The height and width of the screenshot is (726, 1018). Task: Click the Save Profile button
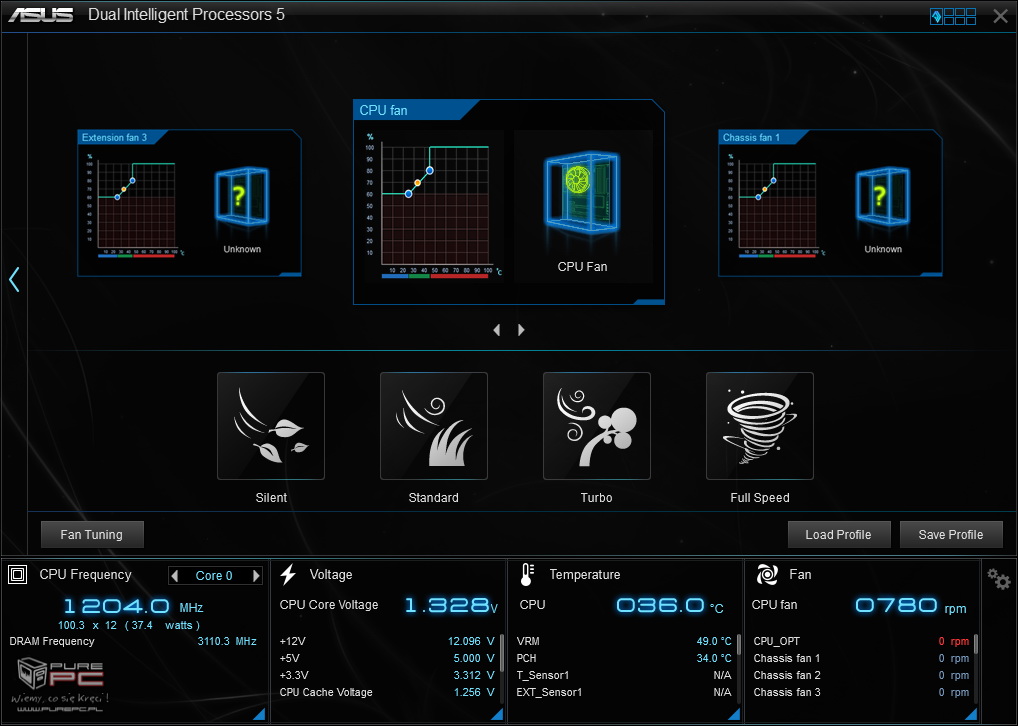(950, 534)
